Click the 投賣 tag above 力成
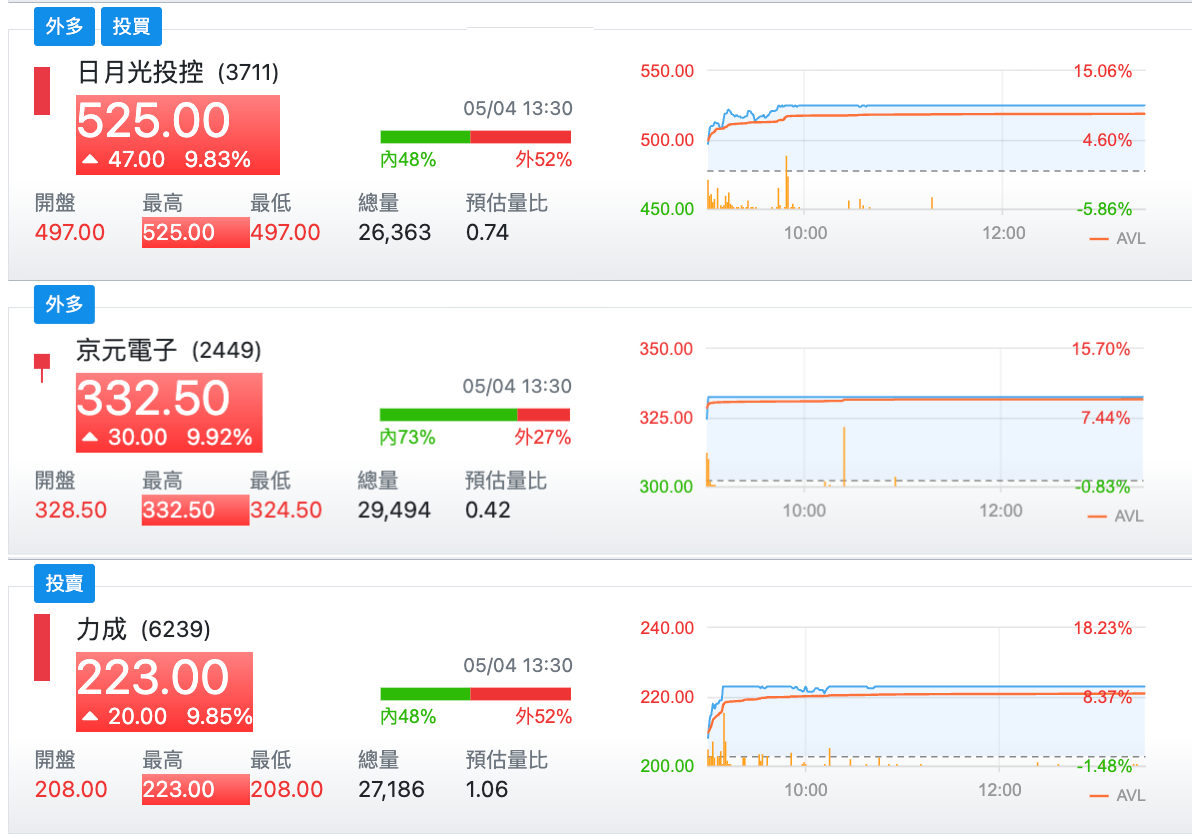The width and height of the screenshot is (1192, 837). click(64, 583)
